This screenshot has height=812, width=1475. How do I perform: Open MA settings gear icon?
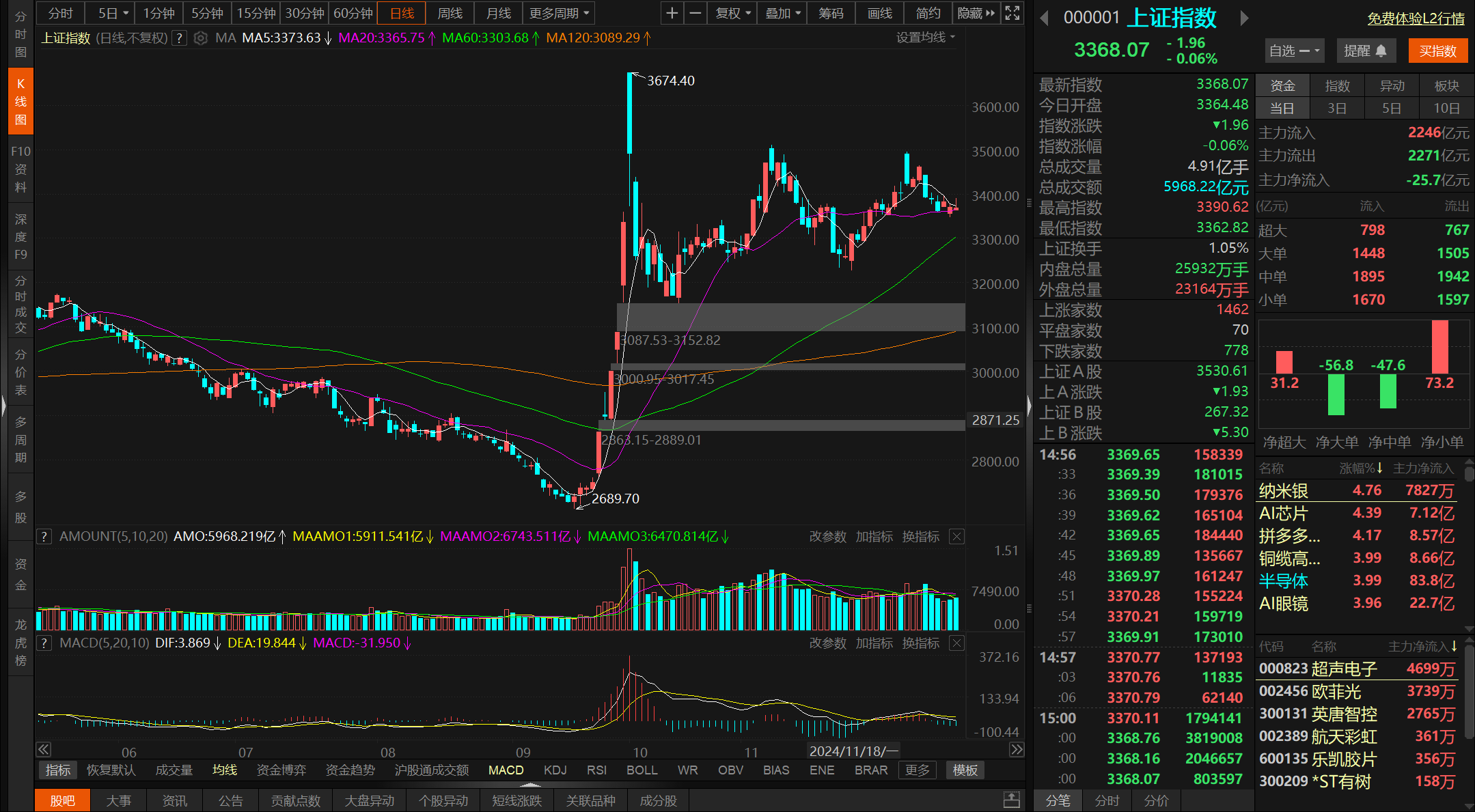point(200,38)
